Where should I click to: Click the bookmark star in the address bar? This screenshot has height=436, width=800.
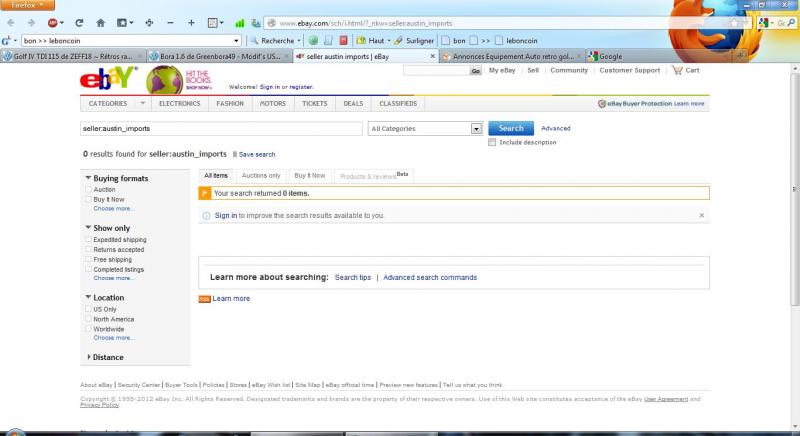734,23
